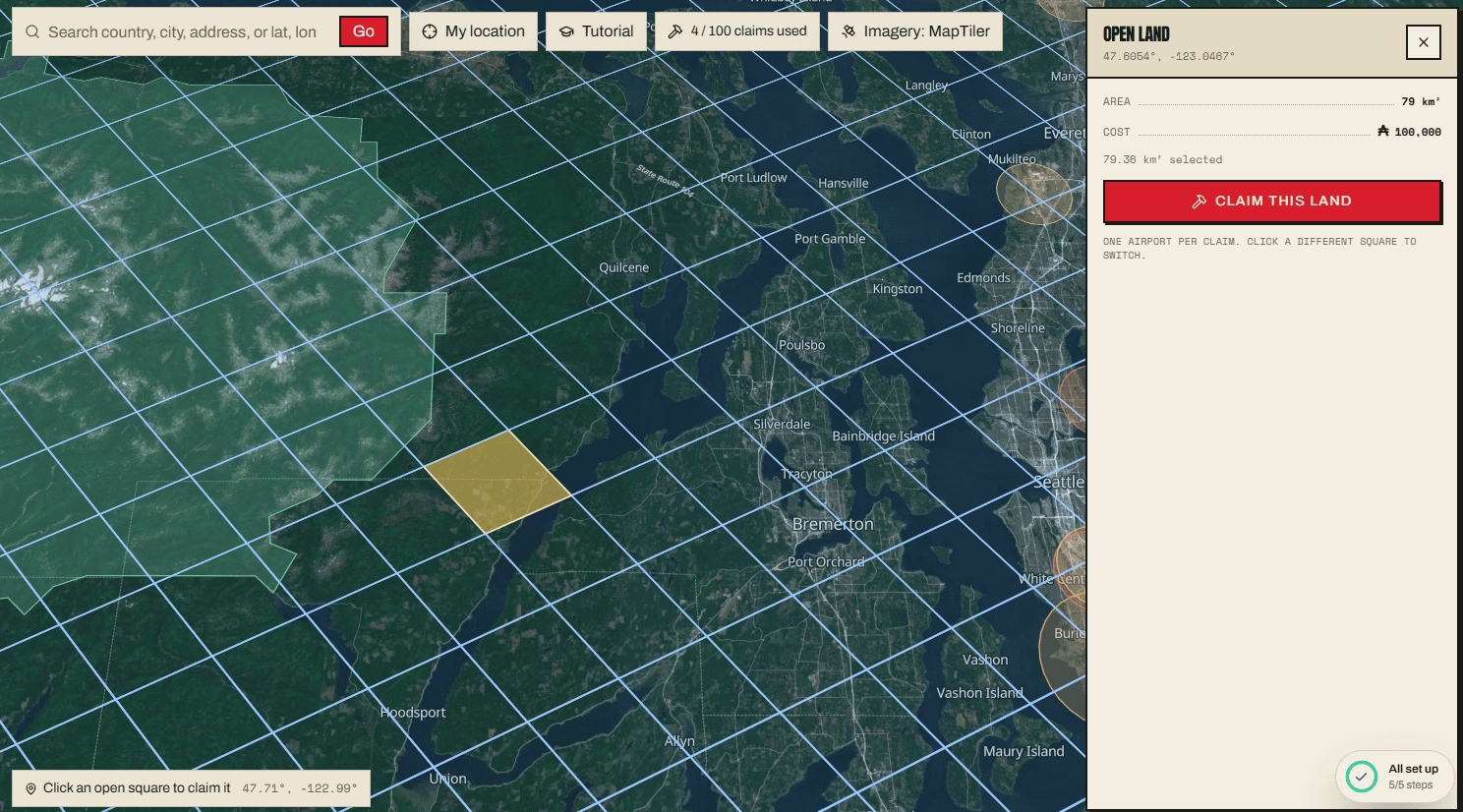The image size is (1463, 812).
Task: Open the All set up 5/5 steps widget
Action: (x=1394, y=777)
